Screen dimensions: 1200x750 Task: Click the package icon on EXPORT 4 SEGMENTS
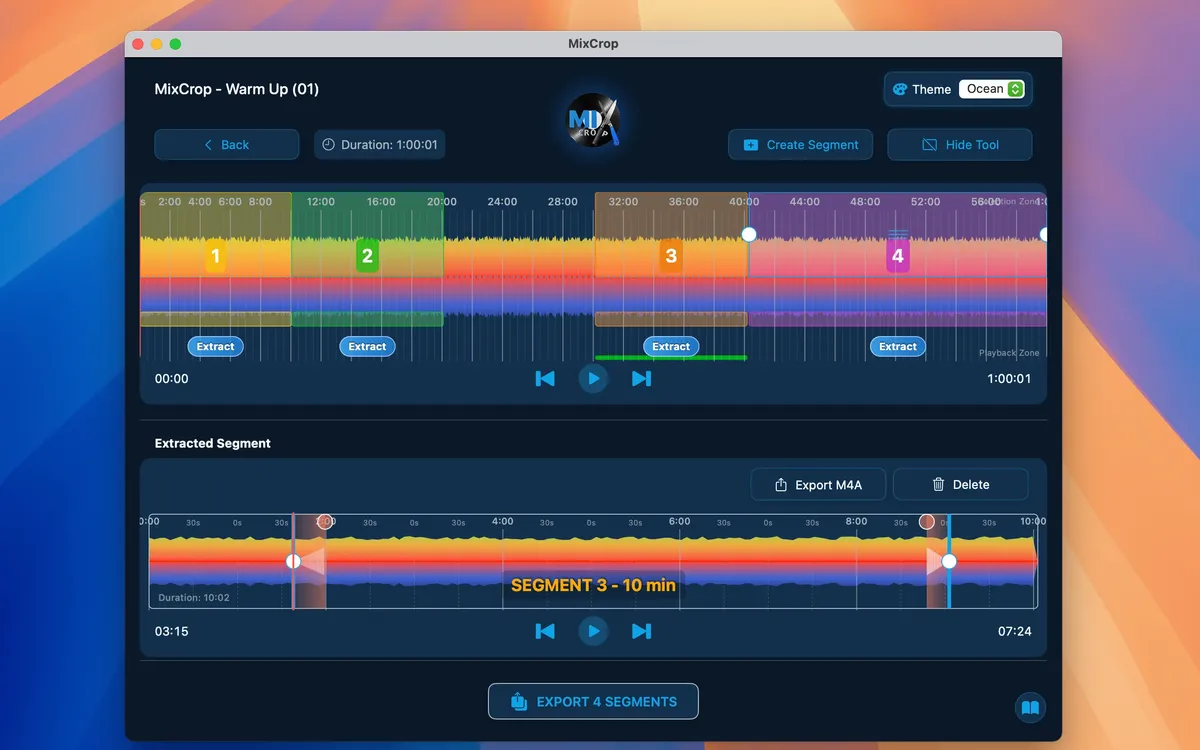click(x=518, y=701)
